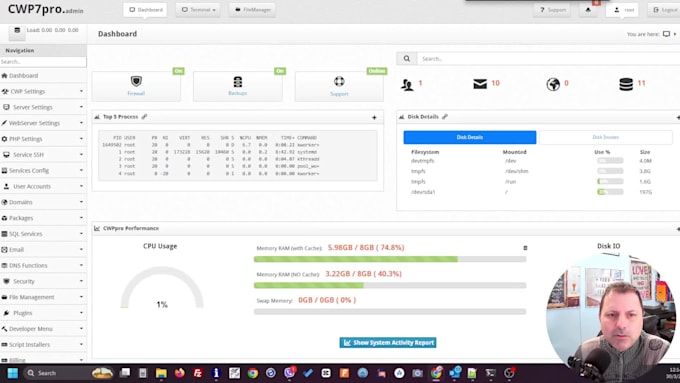Expand Packages menu

(x=43, y=218)
